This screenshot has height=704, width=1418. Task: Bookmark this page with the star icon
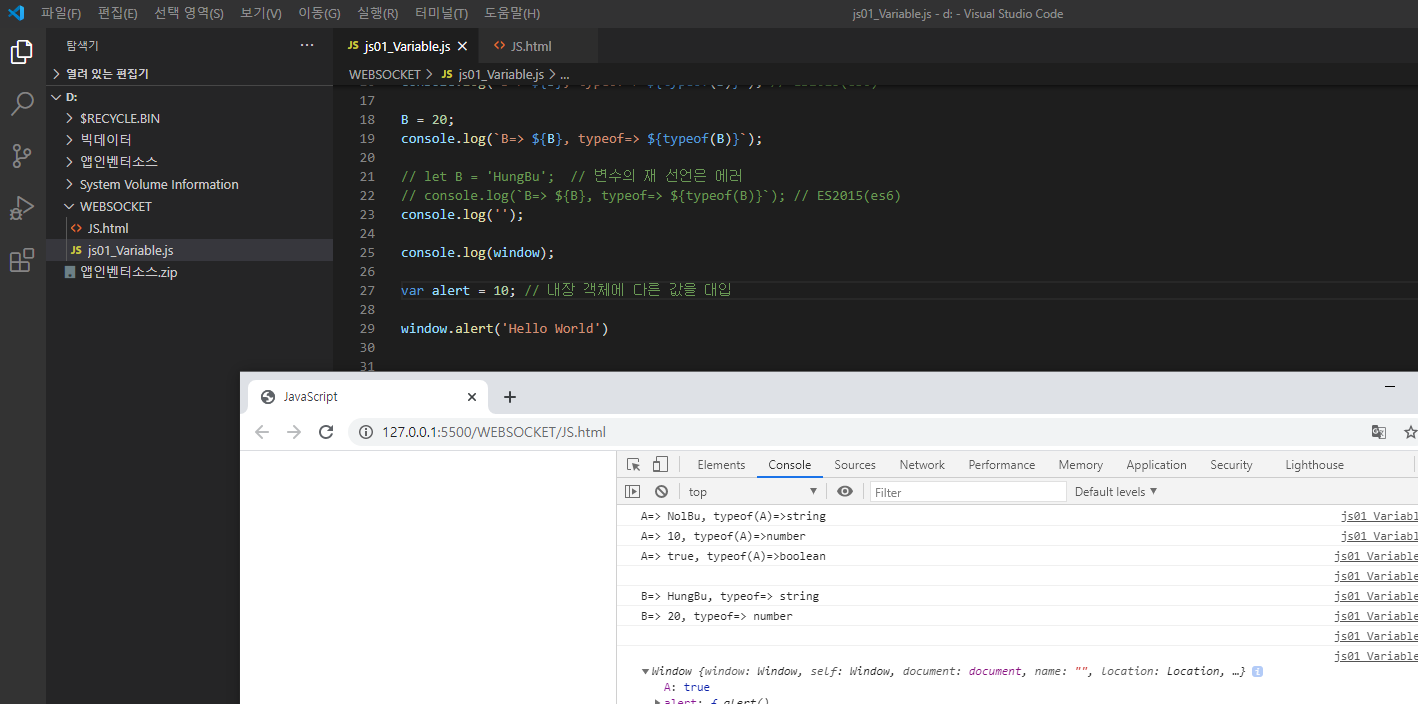[1410, 432]
